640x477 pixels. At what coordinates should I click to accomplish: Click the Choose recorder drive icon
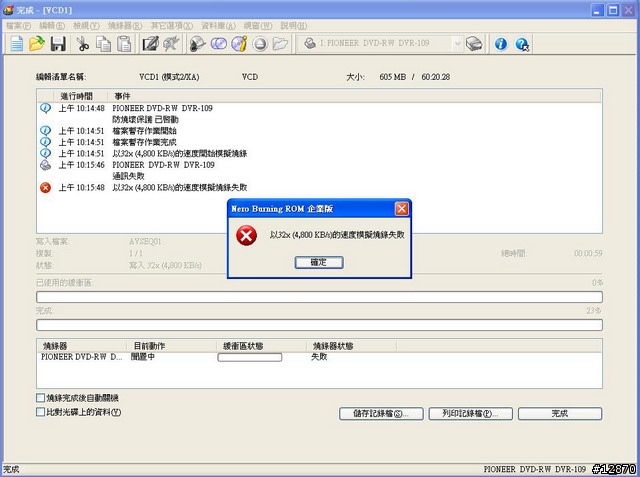pyautogui.click(x=474, y=44)
